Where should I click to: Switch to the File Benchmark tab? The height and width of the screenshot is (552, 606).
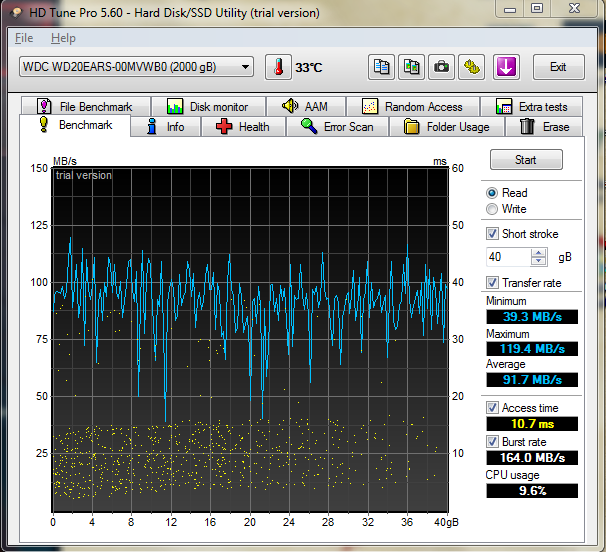tap(86, 106)
